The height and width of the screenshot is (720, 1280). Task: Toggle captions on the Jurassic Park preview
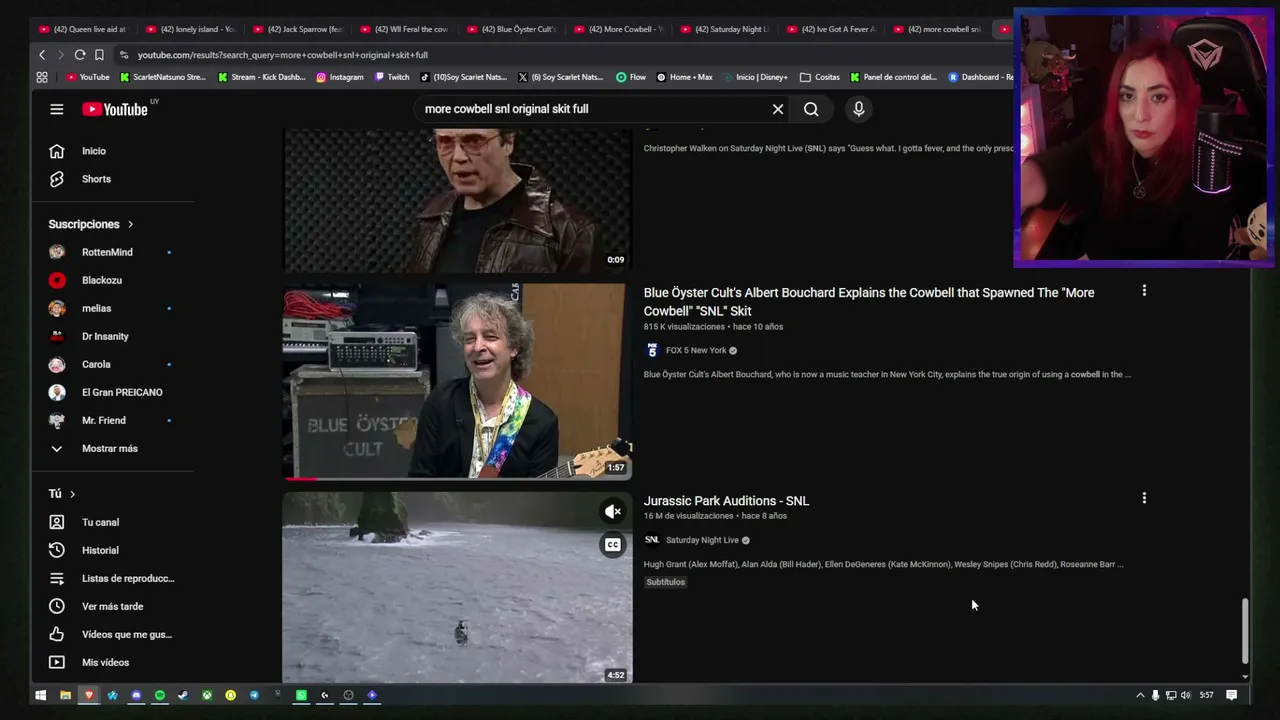tap(613, 545)
